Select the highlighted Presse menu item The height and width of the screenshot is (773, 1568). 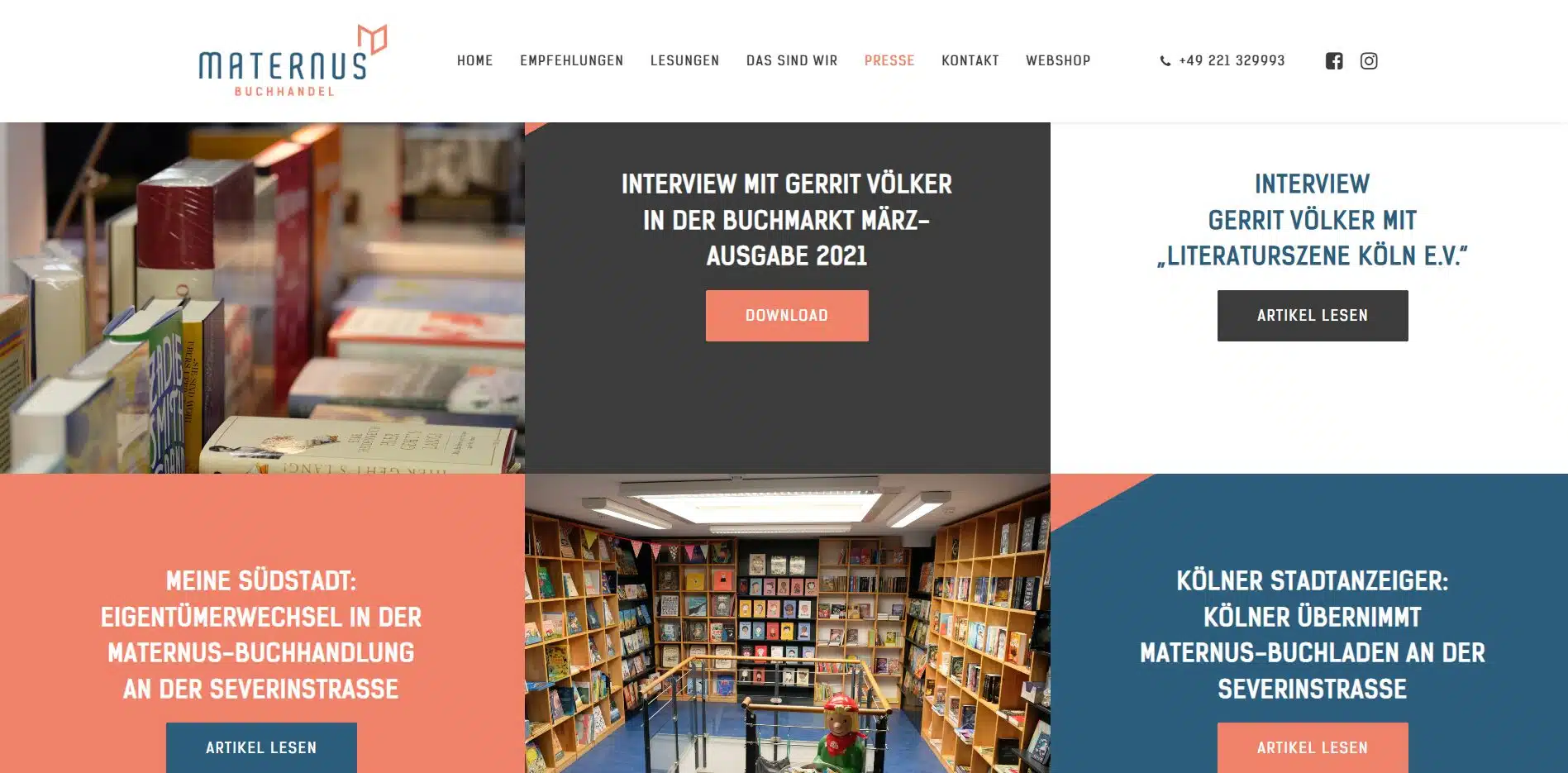889,60
